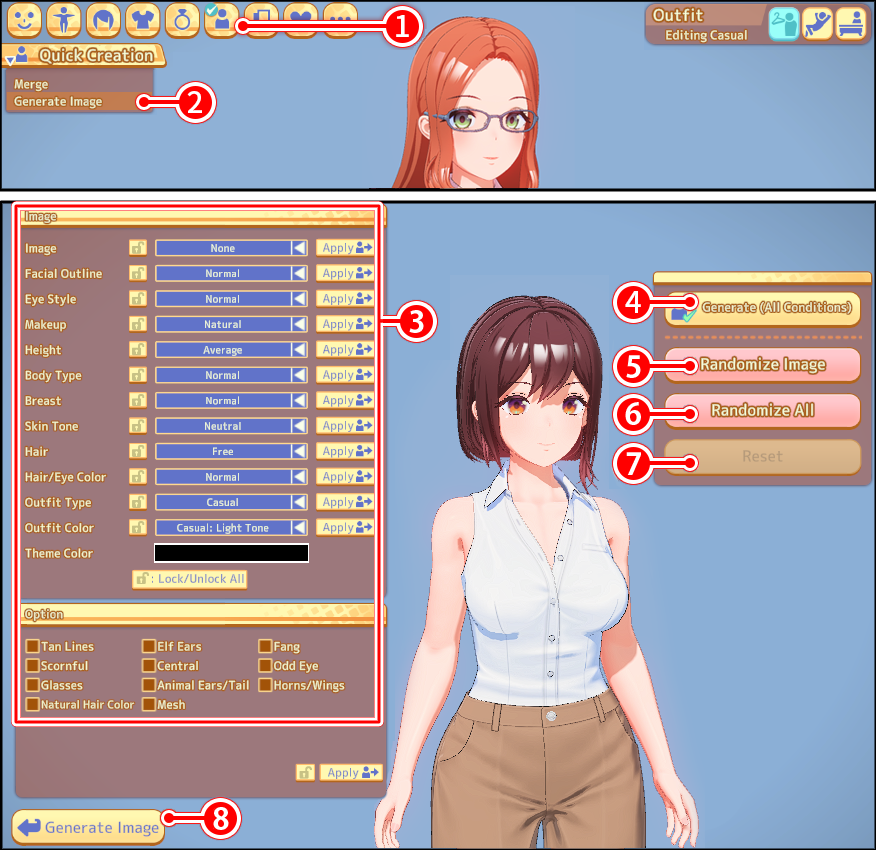Switch to the casual outfit hanger icon
Image resolution: width=876 pixels, height=850 pixels.
[783, 23]
